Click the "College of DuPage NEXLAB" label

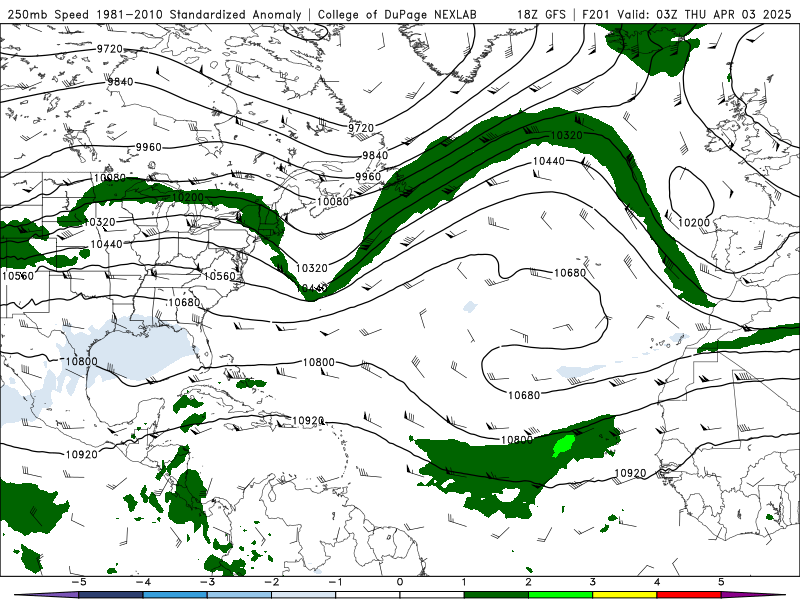[397, 14]
